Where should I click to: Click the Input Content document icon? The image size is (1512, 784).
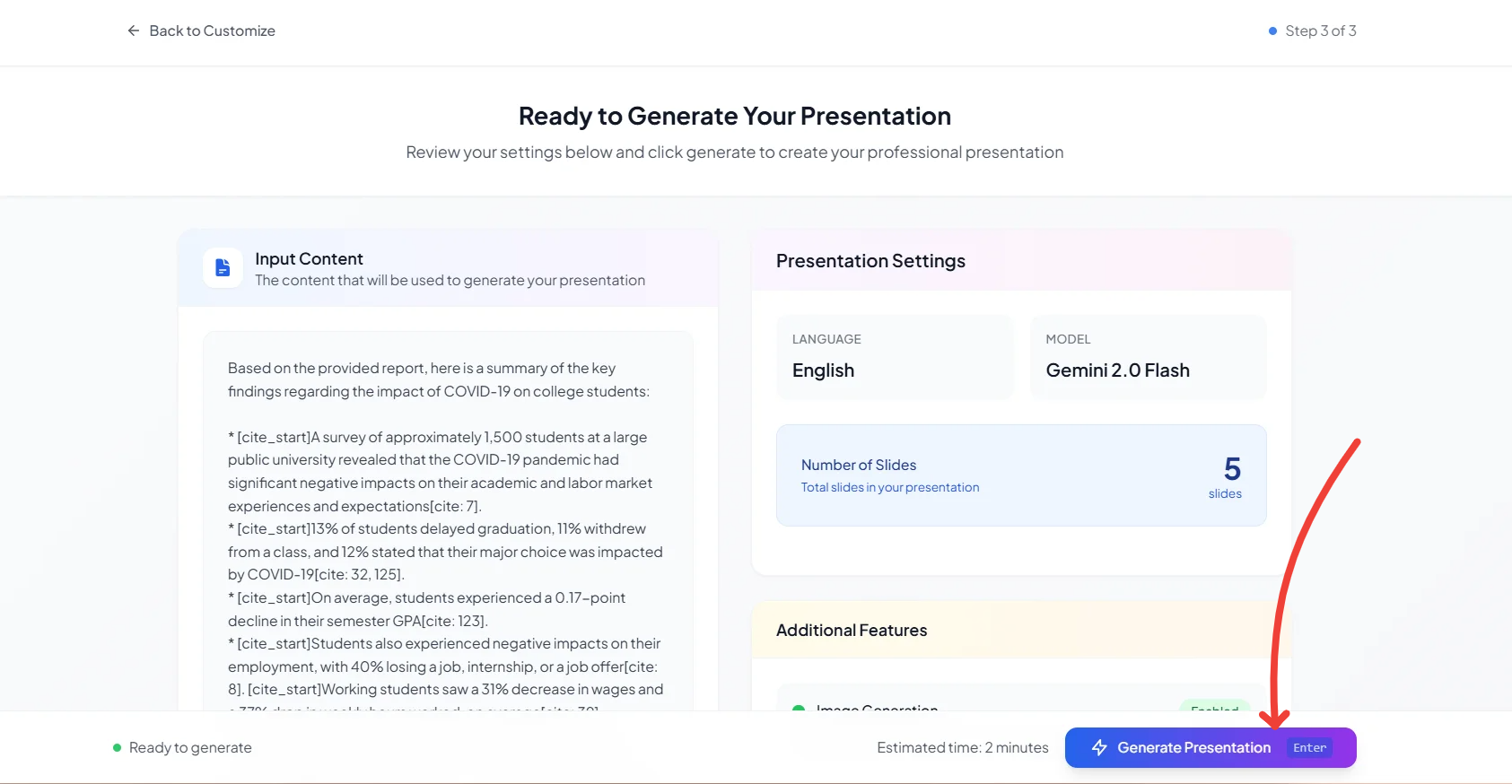(223, 268)
